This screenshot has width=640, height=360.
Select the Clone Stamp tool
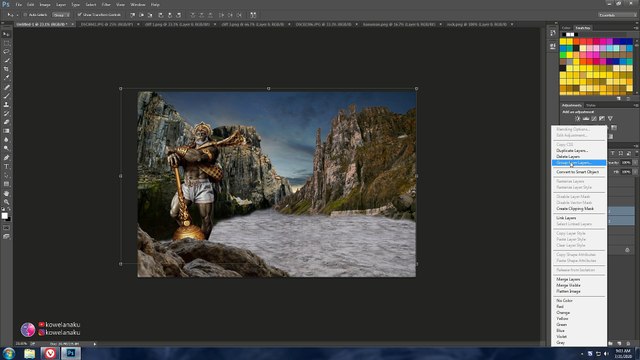6,105
